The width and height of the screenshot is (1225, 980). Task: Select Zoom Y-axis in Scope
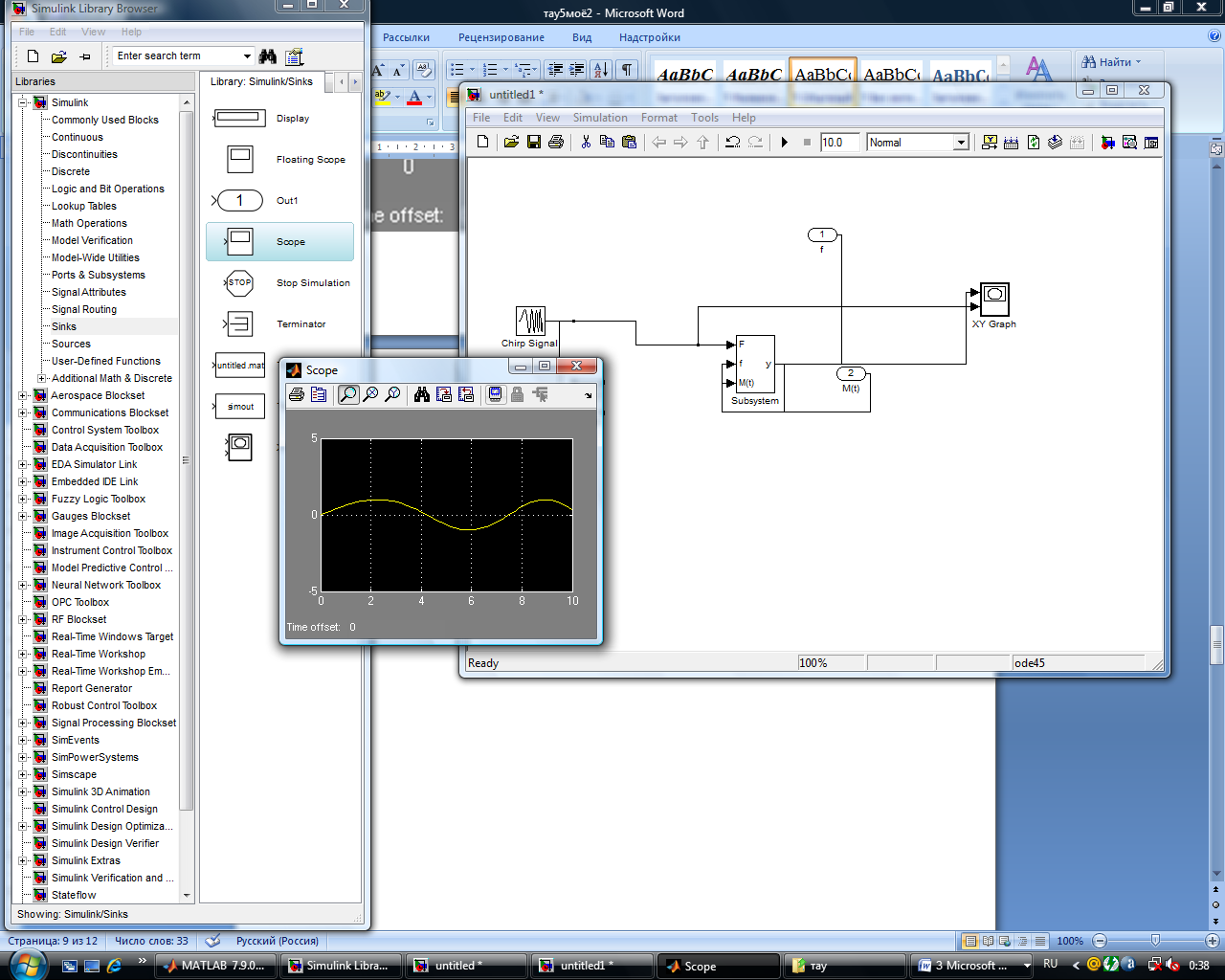[392, 394]
